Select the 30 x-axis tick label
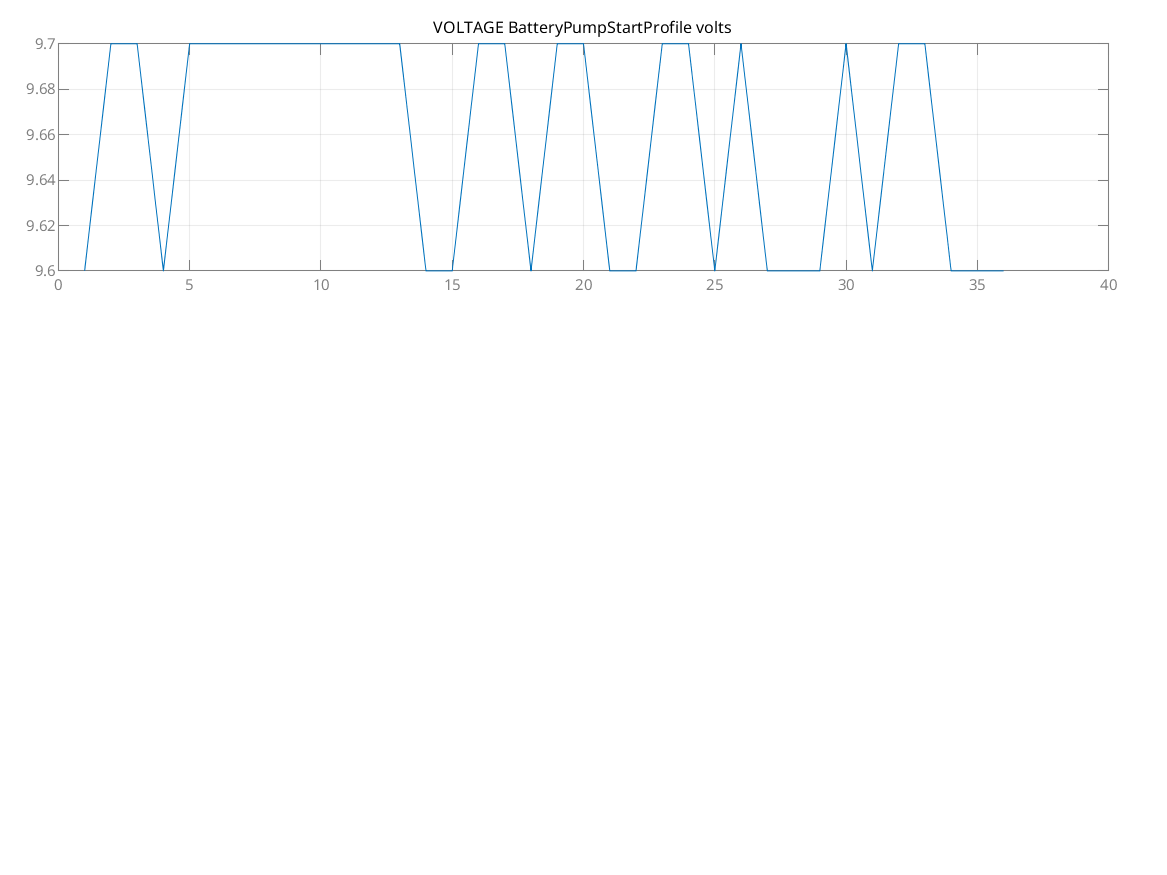The width and height of the screenshot is (1167, 875). 846,285
